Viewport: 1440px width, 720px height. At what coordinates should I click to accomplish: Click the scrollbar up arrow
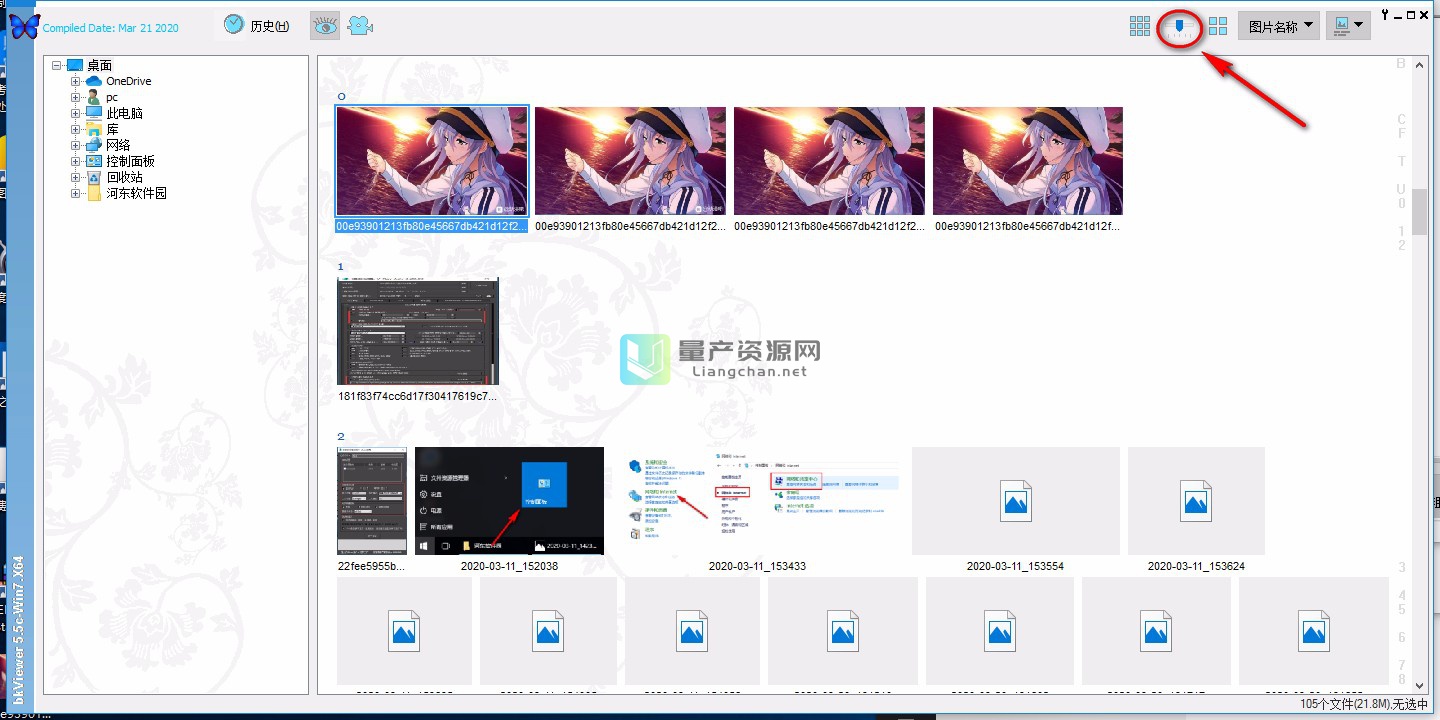[x=1420, y=64]
